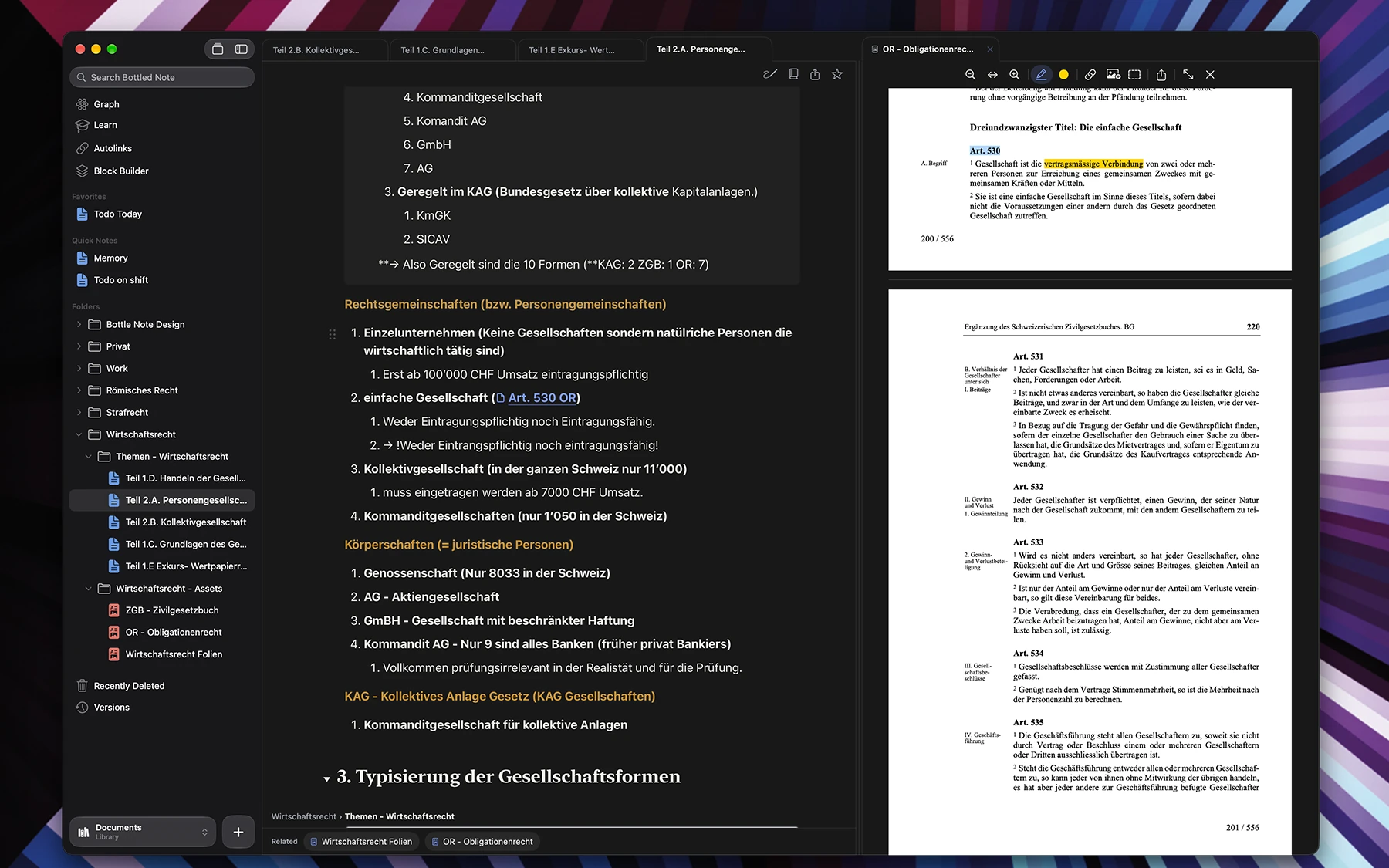Share the note with the note toolbar share icon
Image resolution: width=1389 pixels, height=868 pixels.
(815, 74)
